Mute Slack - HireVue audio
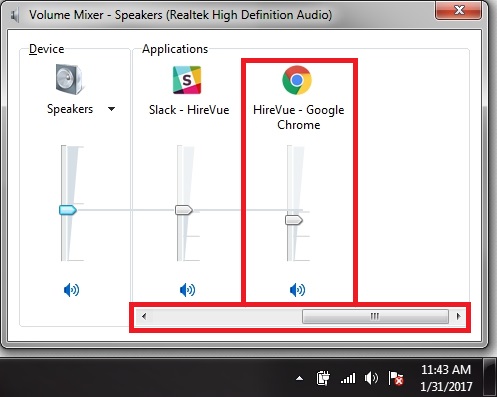Screen dimensions: 497x397 coord(187,290)
